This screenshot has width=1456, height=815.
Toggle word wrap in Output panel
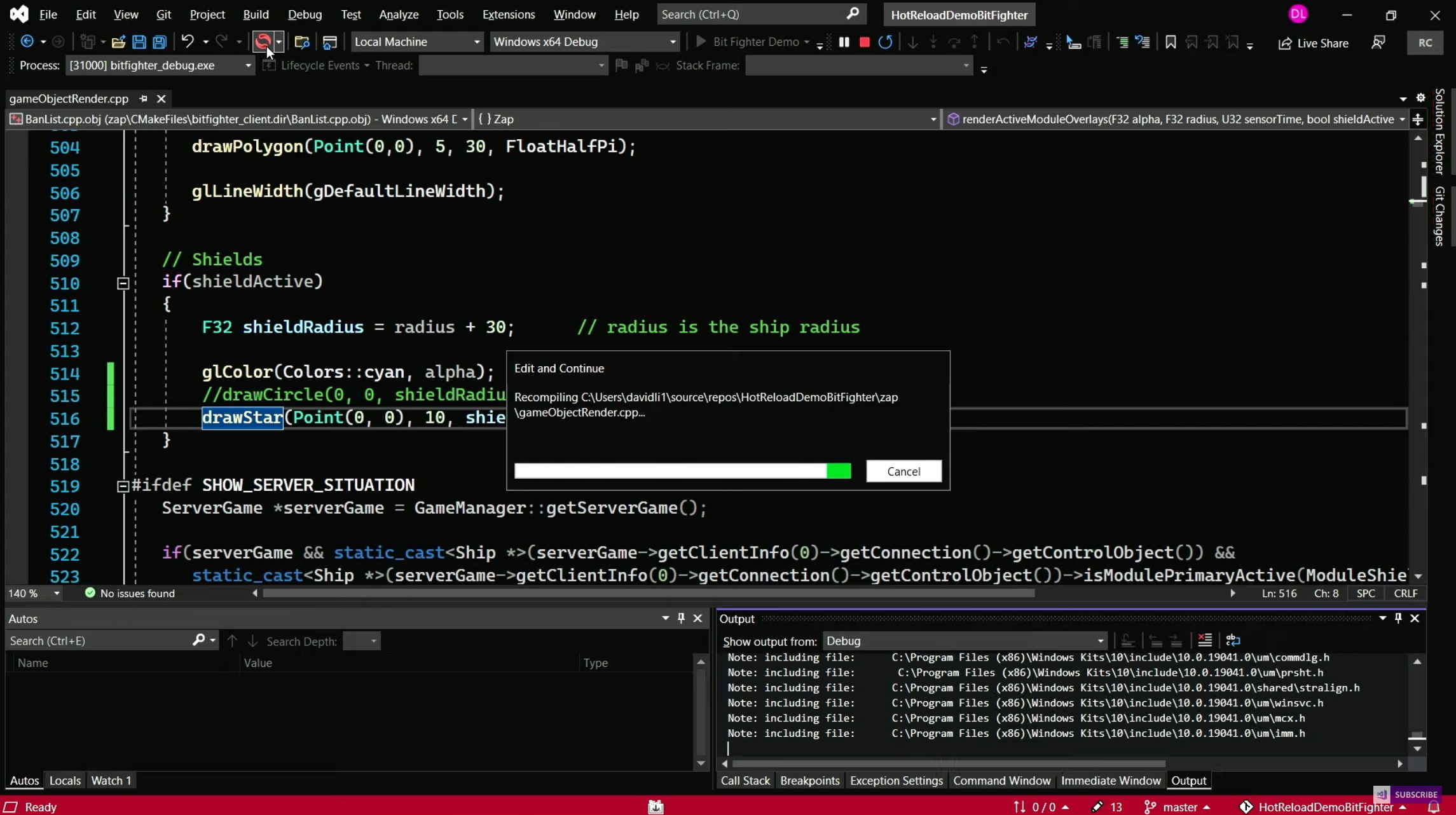tap(1233, 640)
